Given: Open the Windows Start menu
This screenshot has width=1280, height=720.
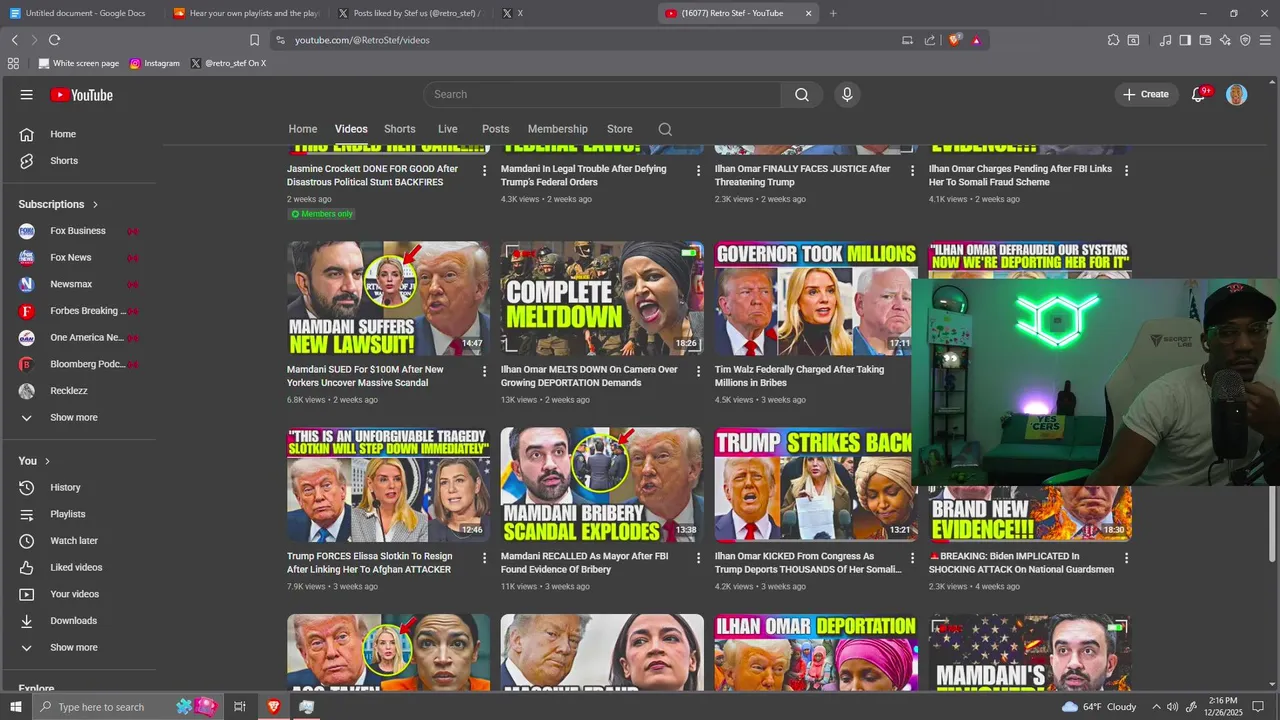Looking at the screenshot, I should pos(15,707).
